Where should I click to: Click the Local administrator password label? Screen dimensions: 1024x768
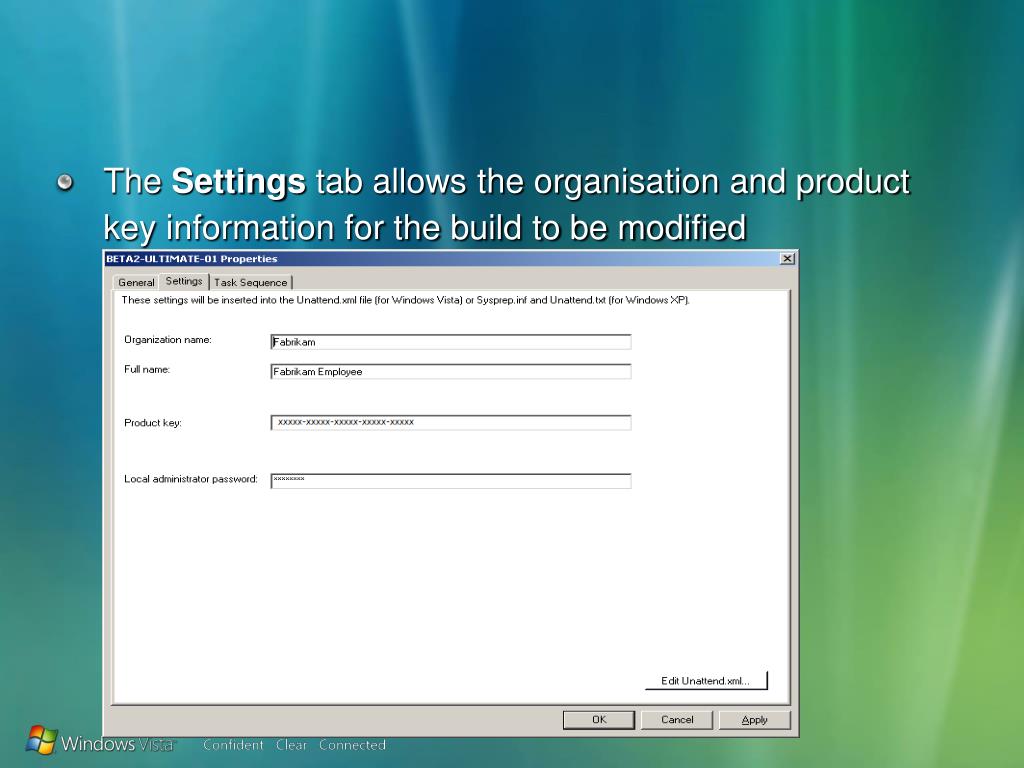click(x=191, y=479)
